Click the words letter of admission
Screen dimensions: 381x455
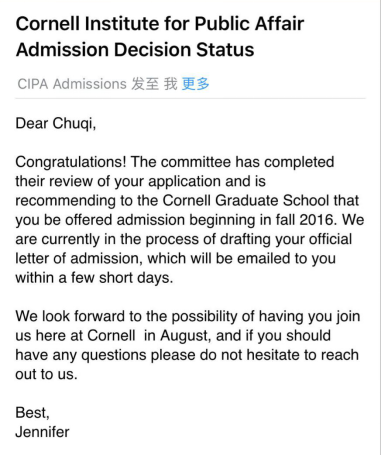click(x=77, y=259)
